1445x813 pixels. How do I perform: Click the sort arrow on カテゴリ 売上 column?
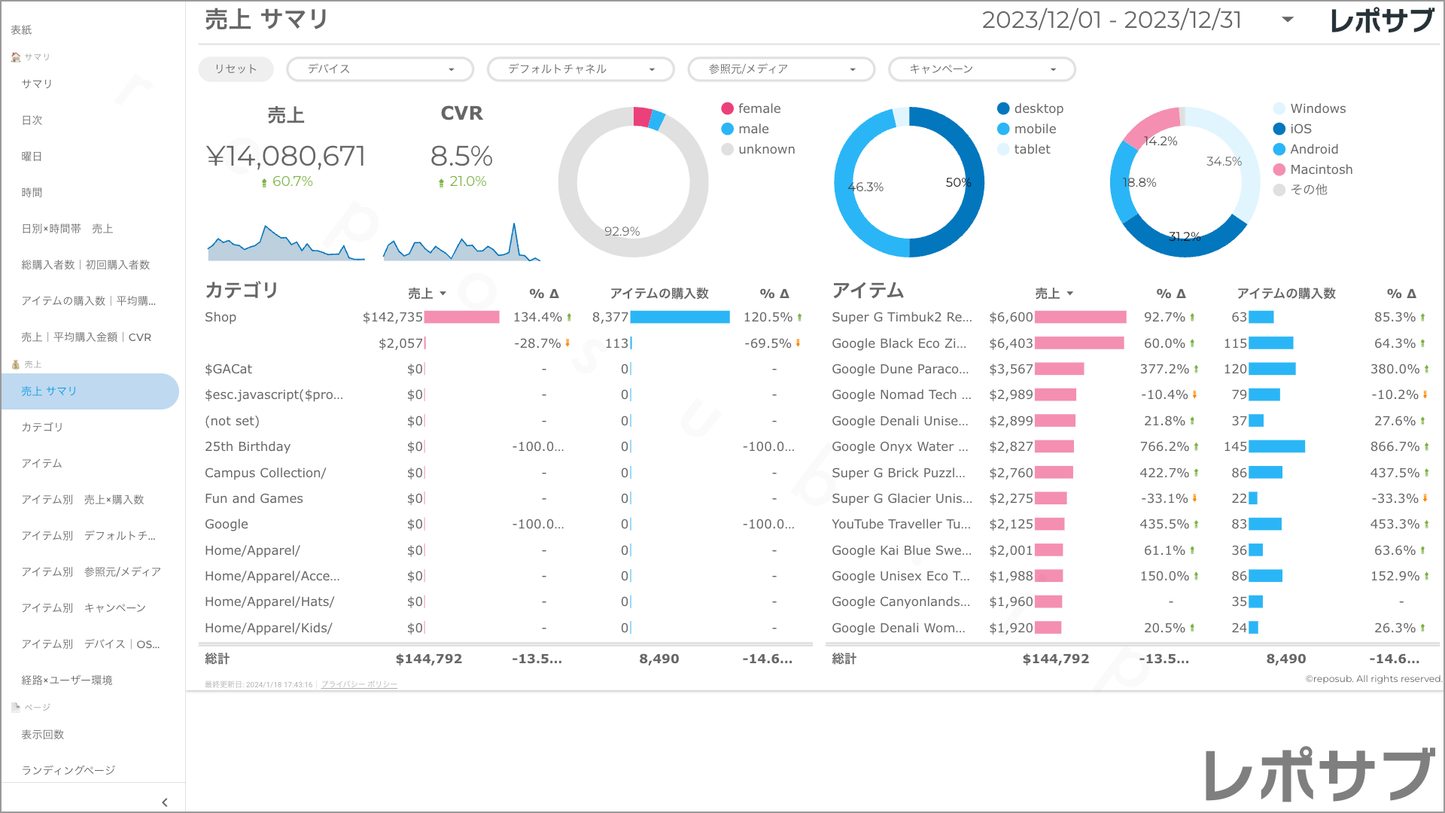(443, 294)
